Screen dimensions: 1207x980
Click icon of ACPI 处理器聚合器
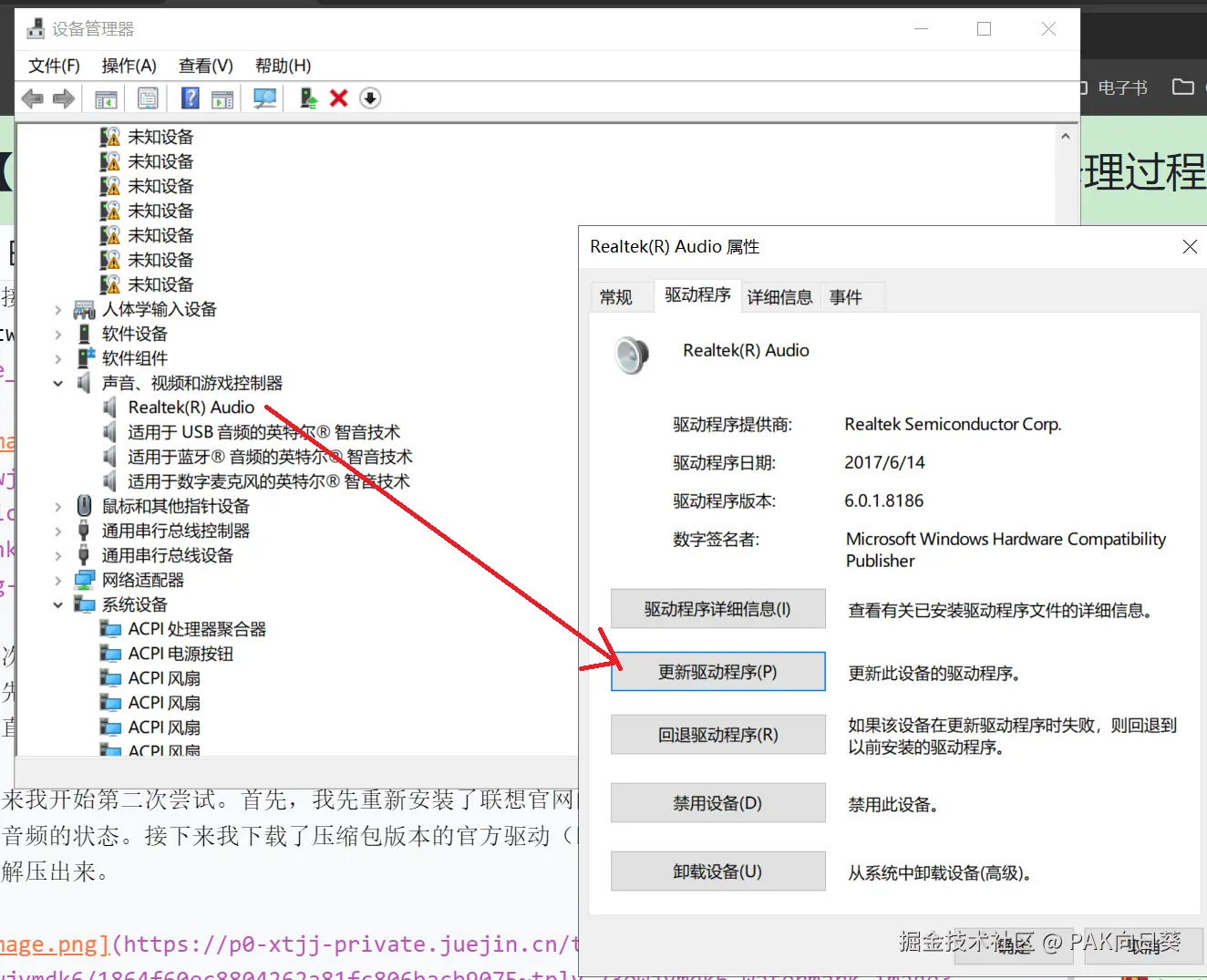tap(110, 629)
